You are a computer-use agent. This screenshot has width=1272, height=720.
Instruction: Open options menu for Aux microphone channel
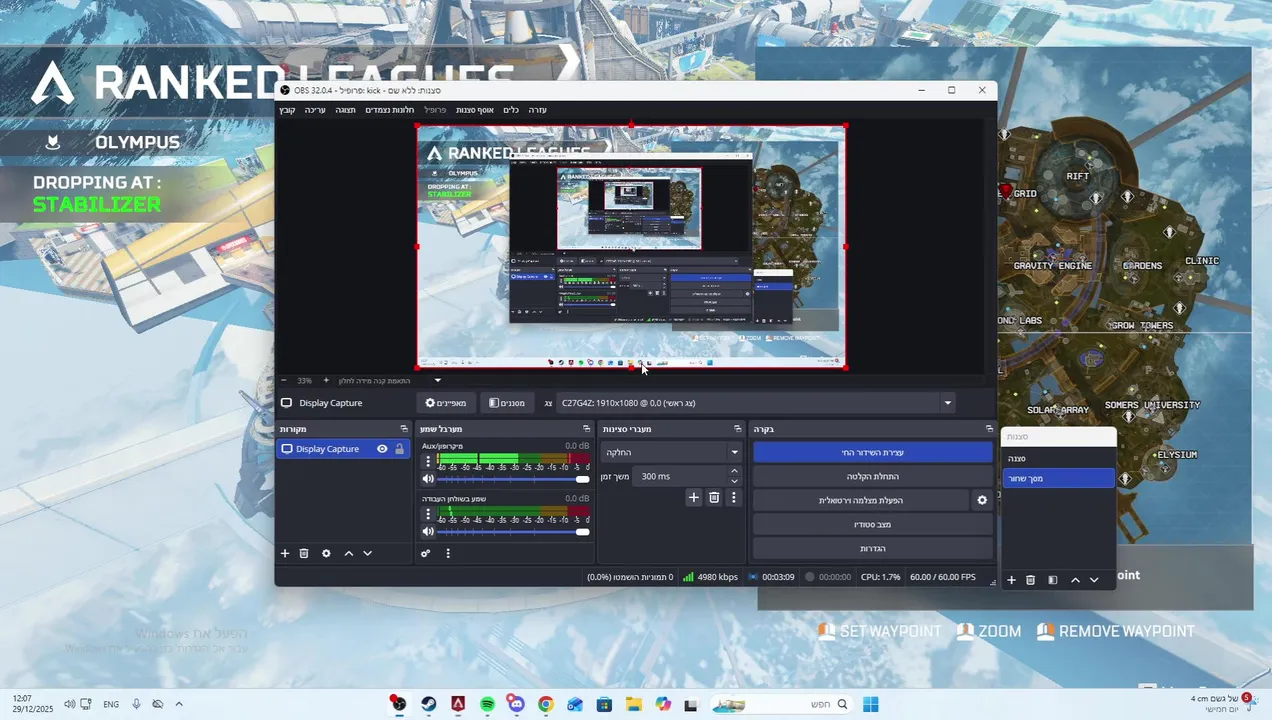click(x=428, y=462)
